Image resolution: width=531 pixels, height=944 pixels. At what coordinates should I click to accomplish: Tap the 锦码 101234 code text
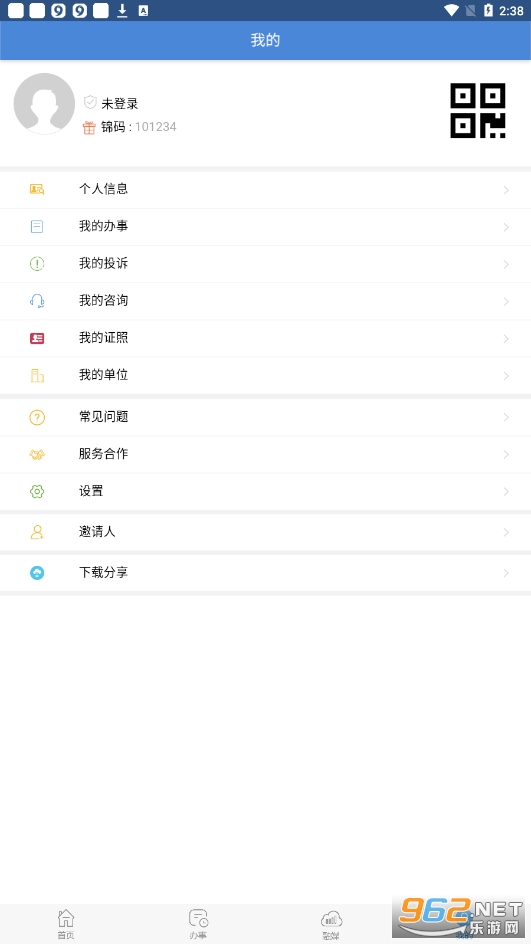click(x=138, y=127)
